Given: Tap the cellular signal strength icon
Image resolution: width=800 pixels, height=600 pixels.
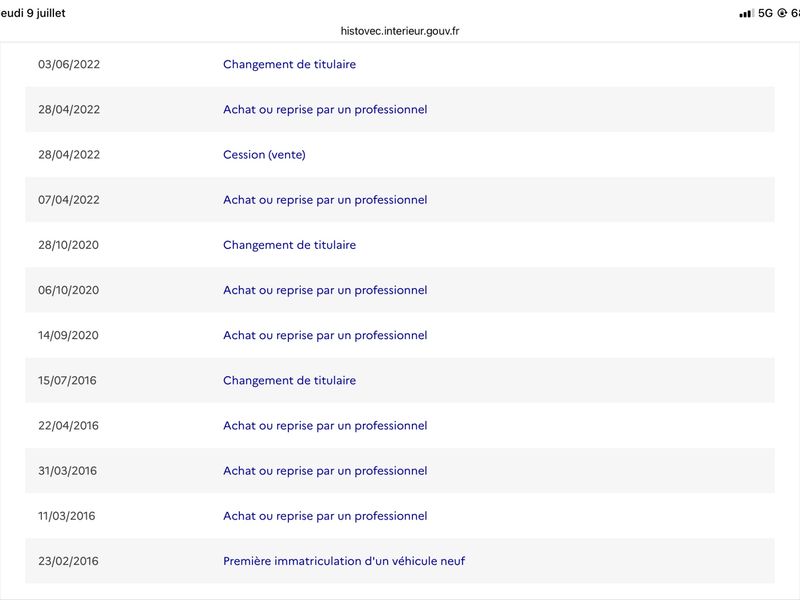Looking at the screenshot, I should click(x=746, y=14).
